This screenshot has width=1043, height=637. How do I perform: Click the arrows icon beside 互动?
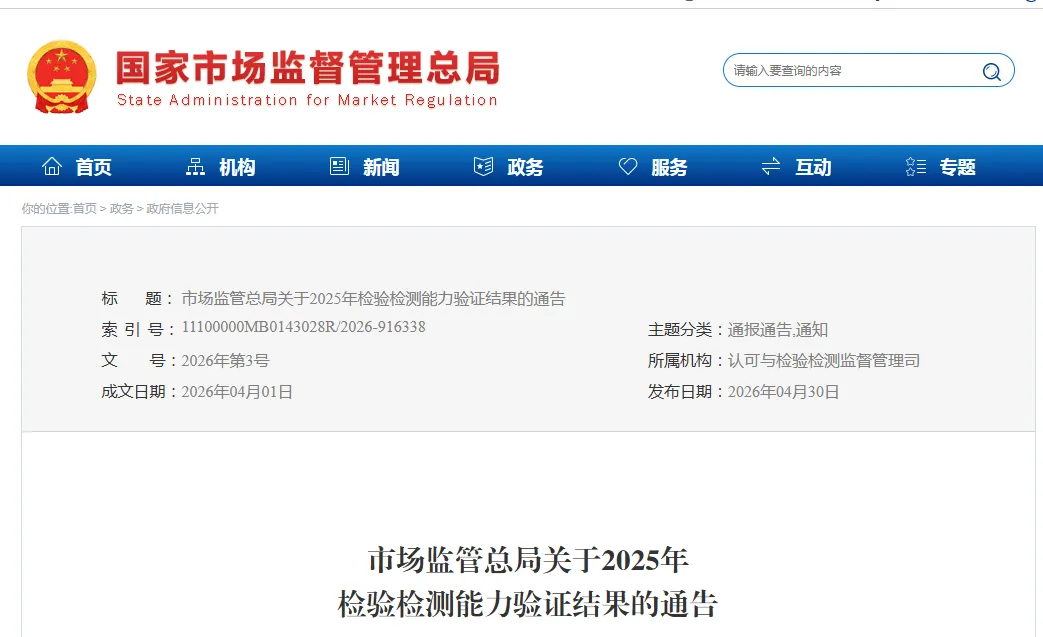[x=771, y=166]
